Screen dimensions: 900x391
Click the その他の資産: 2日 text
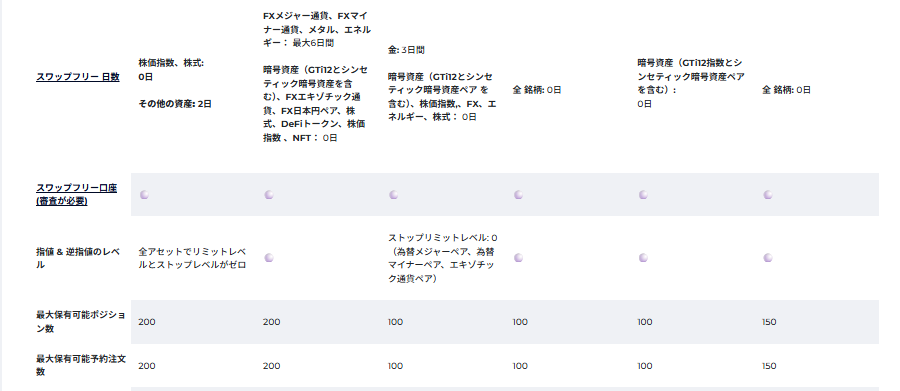click(175, 104)
